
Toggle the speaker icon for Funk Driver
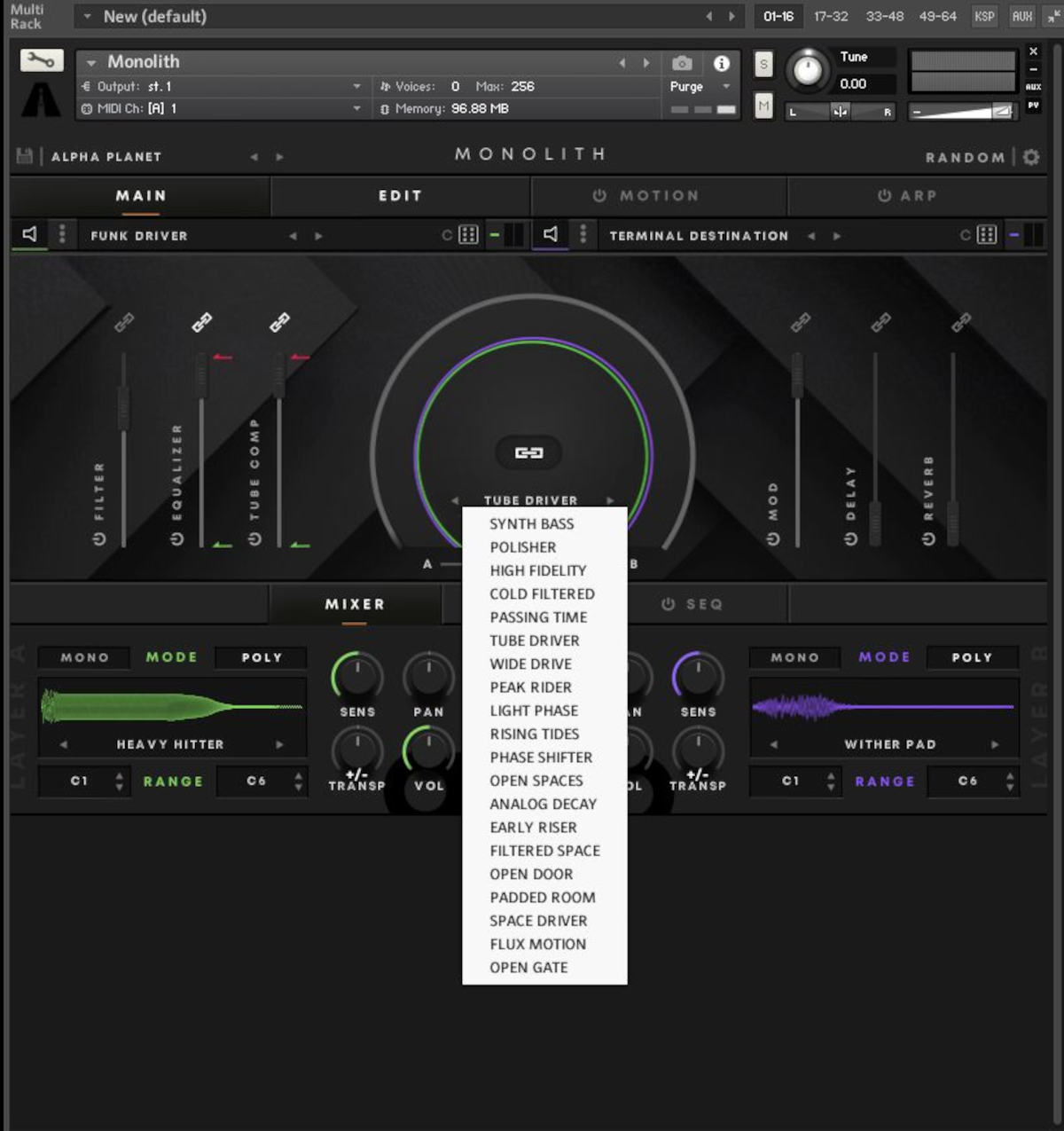[30, 234]
